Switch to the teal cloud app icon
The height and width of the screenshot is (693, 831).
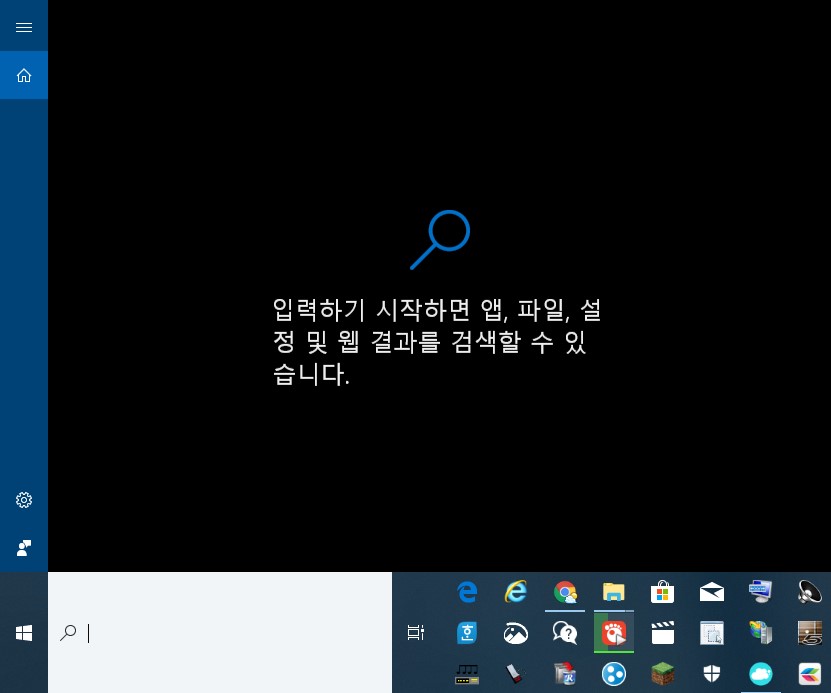point(761,674)
